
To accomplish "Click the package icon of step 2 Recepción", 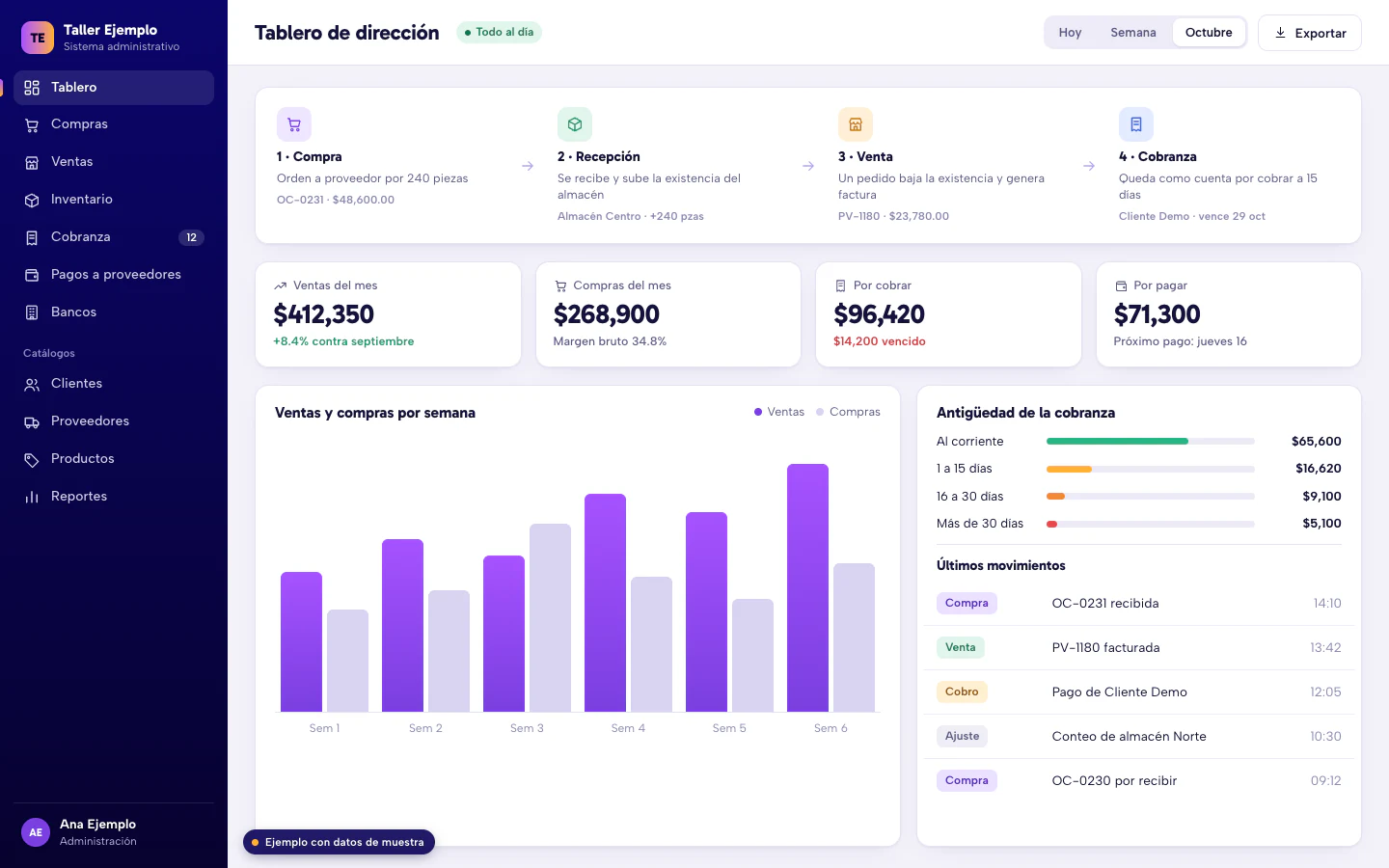I will click(575, 124).
